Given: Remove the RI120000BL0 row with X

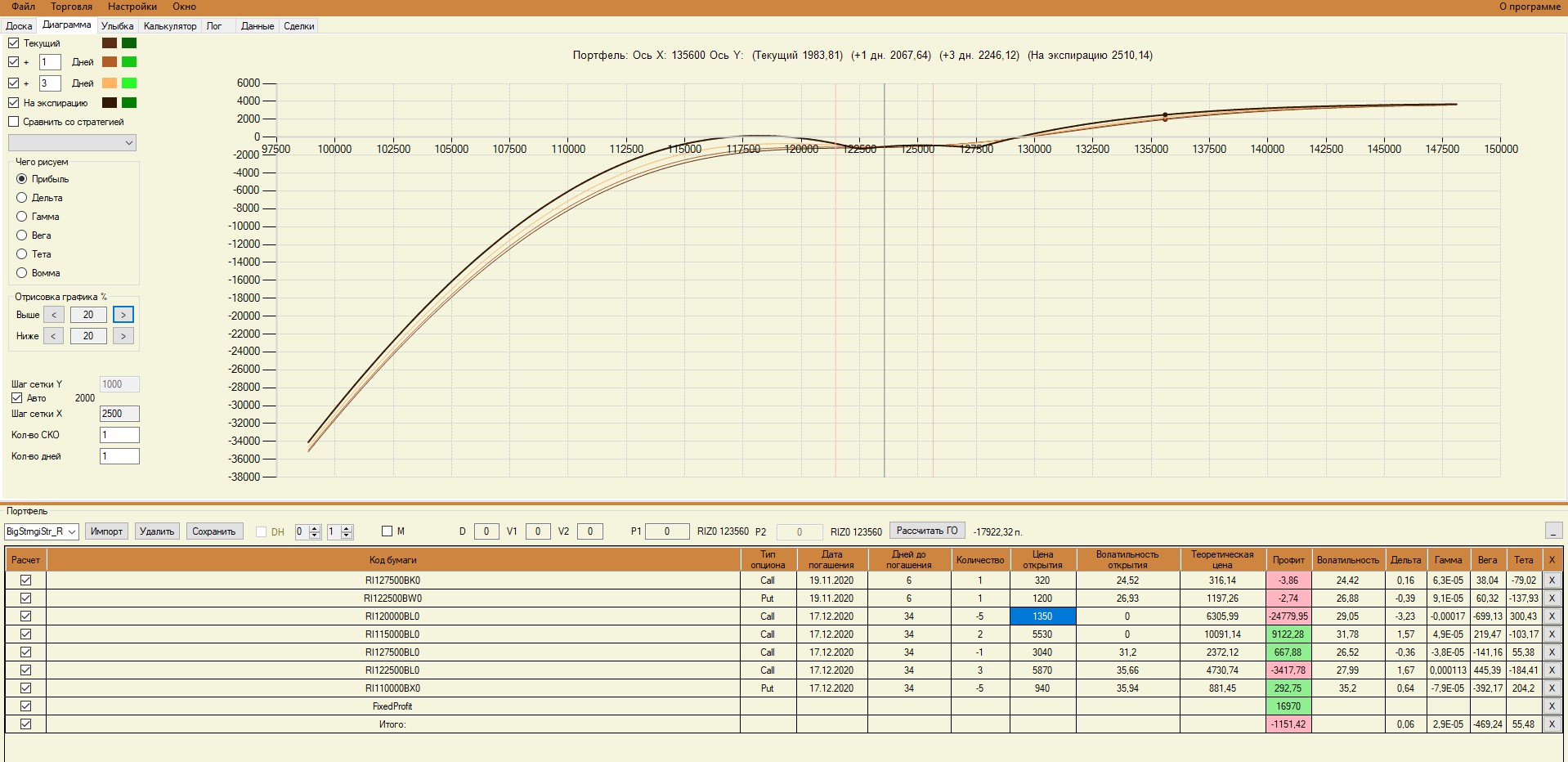Looking at the screenshot, I should tap(1552, 616).
